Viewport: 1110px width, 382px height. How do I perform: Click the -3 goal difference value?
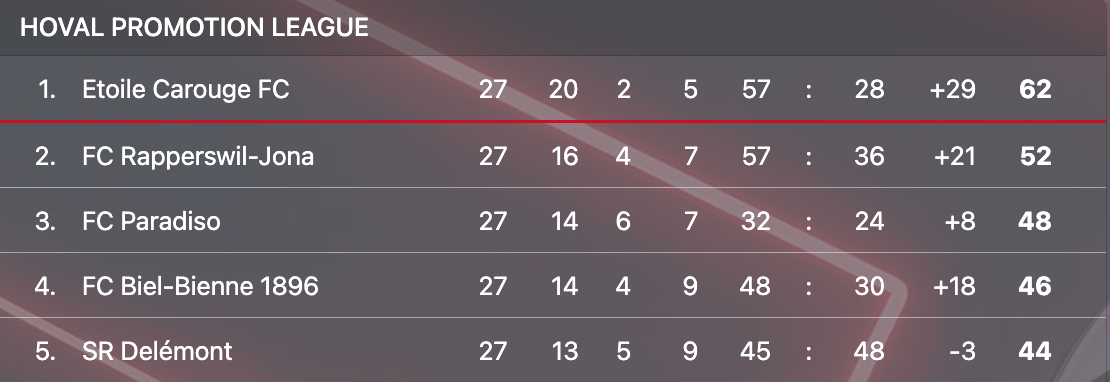pyautogui.click(x=961, y=352)
